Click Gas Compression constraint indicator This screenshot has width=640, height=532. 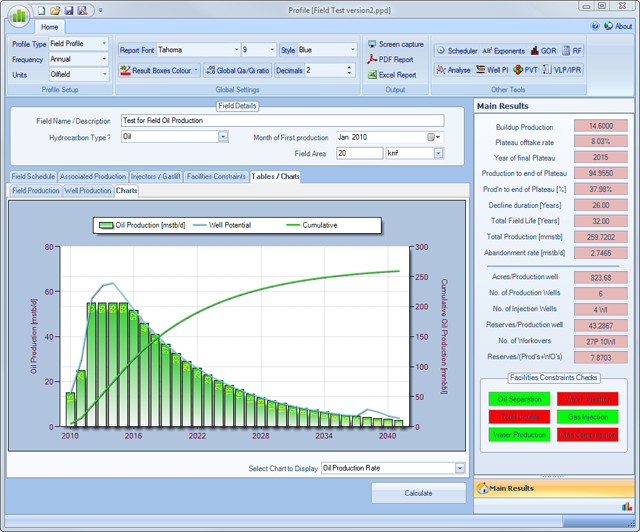[588, 434]
